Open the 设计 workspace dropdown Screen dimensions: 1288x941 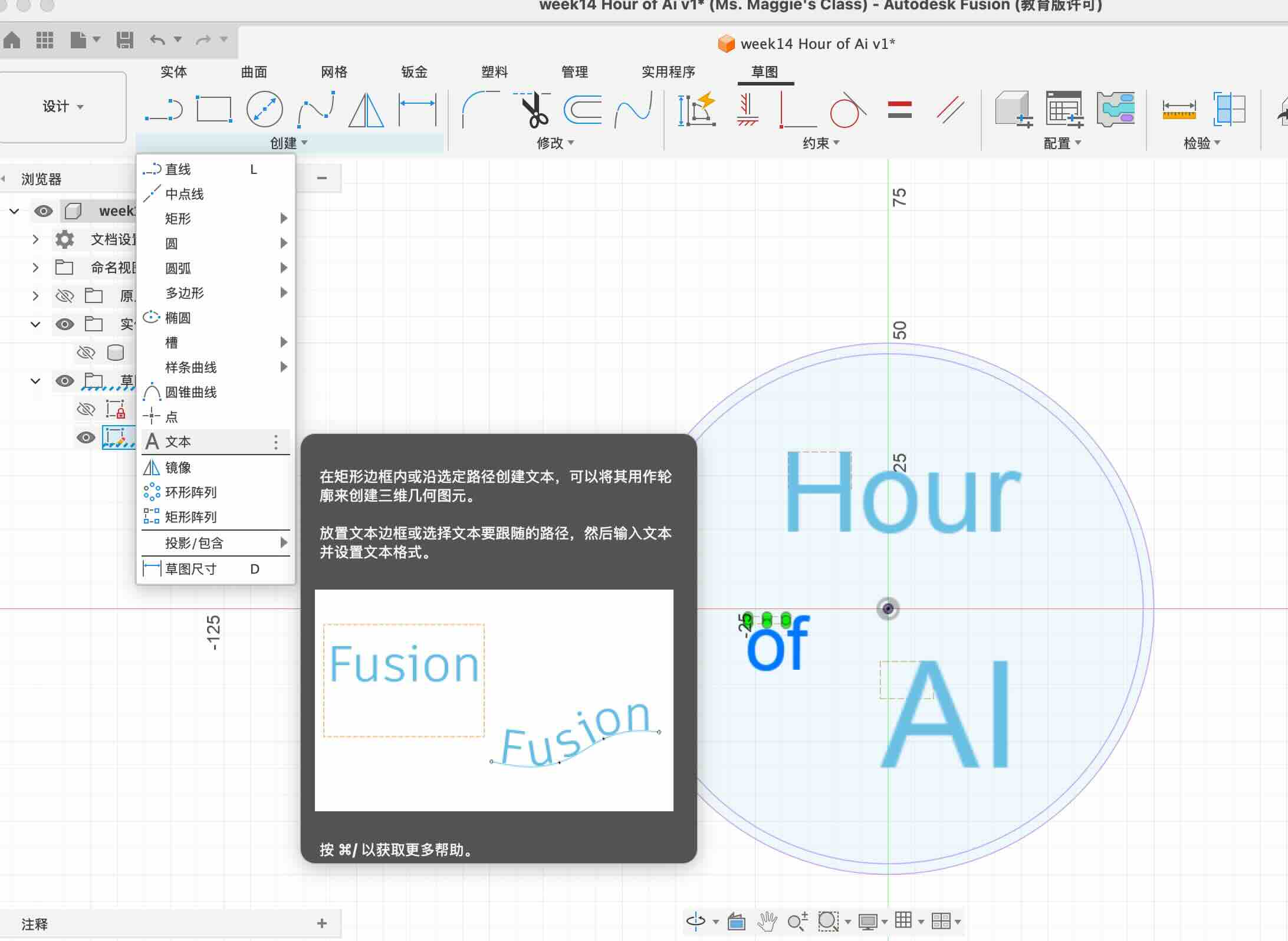pyautogui.click(x=63, y=107)
